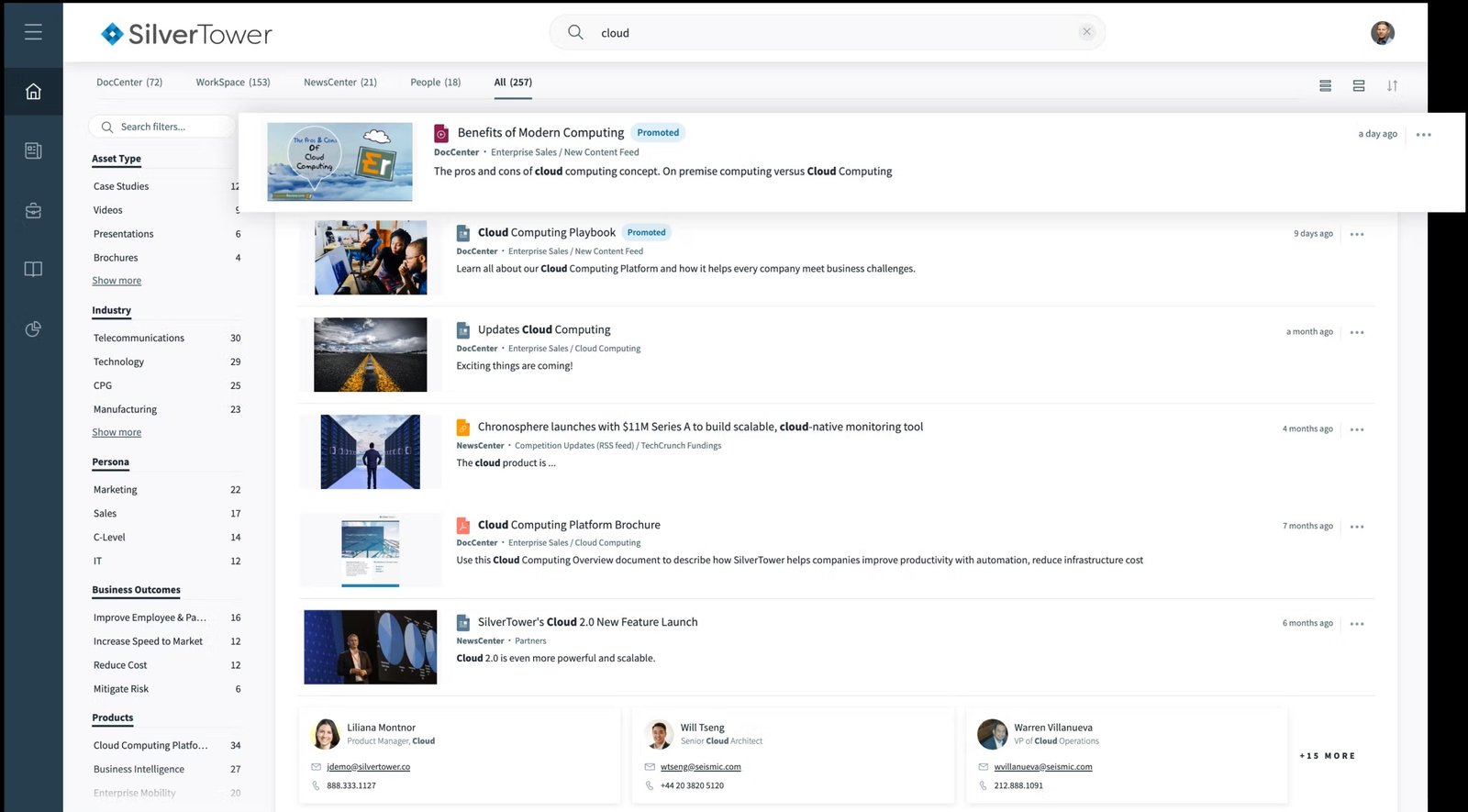1468x812 pixels.
Task: Open more options for Benefits of Modern Computing
Action: point(1423,134)
